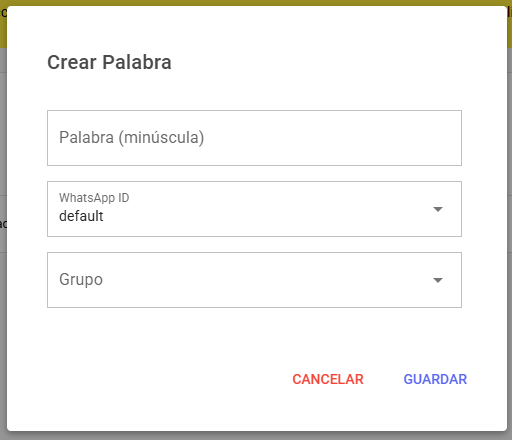The image size is (512, 440).
Task: Click the Grupo dropdown arrow icon
Action: coord(438,280)
